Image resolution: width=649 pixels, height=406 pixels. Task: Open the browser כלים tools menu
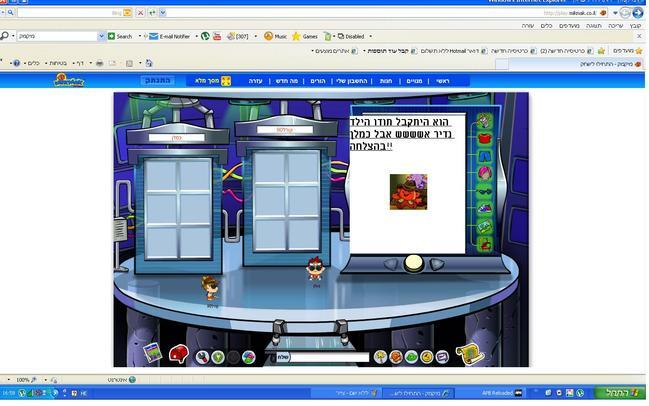coord(546,26)
